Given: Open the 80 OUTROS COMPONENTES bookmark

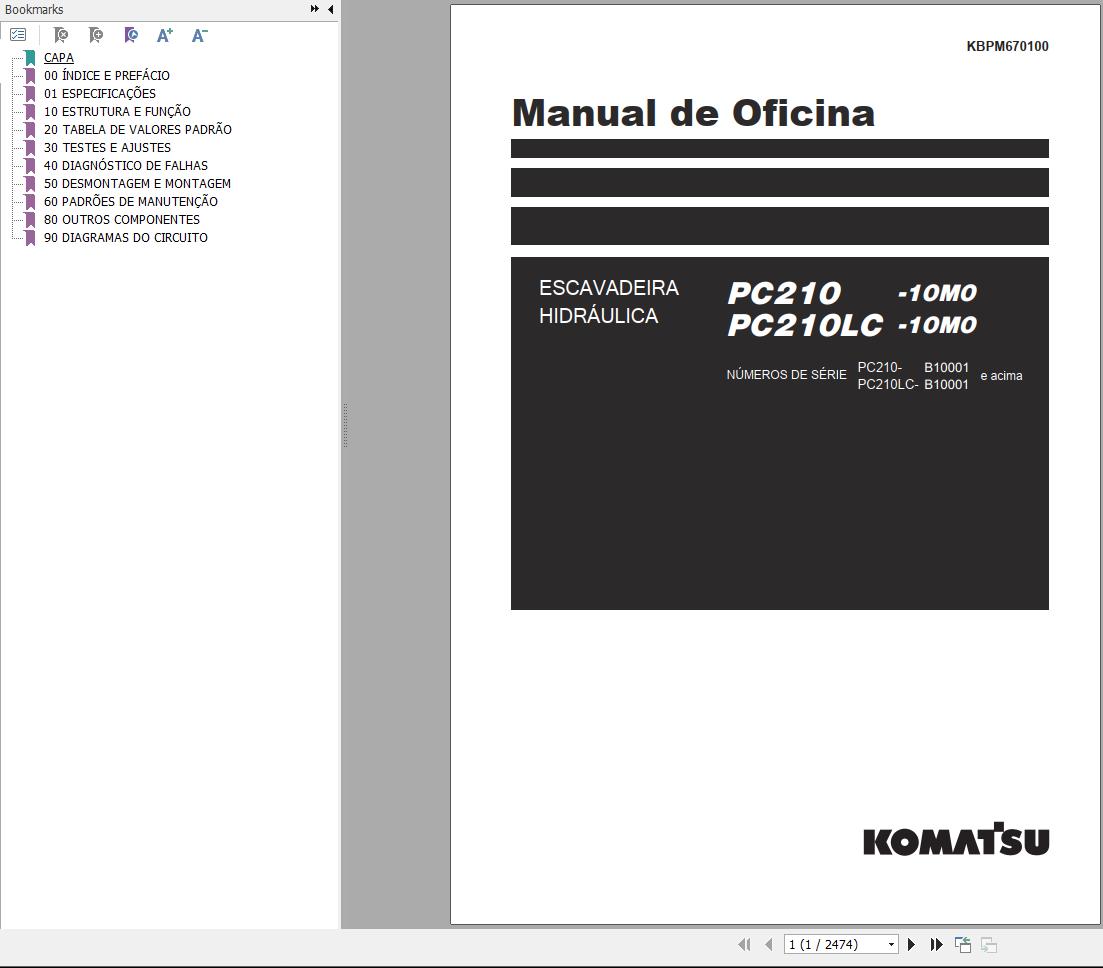Looking at the screenshot, I should (122, 219).
